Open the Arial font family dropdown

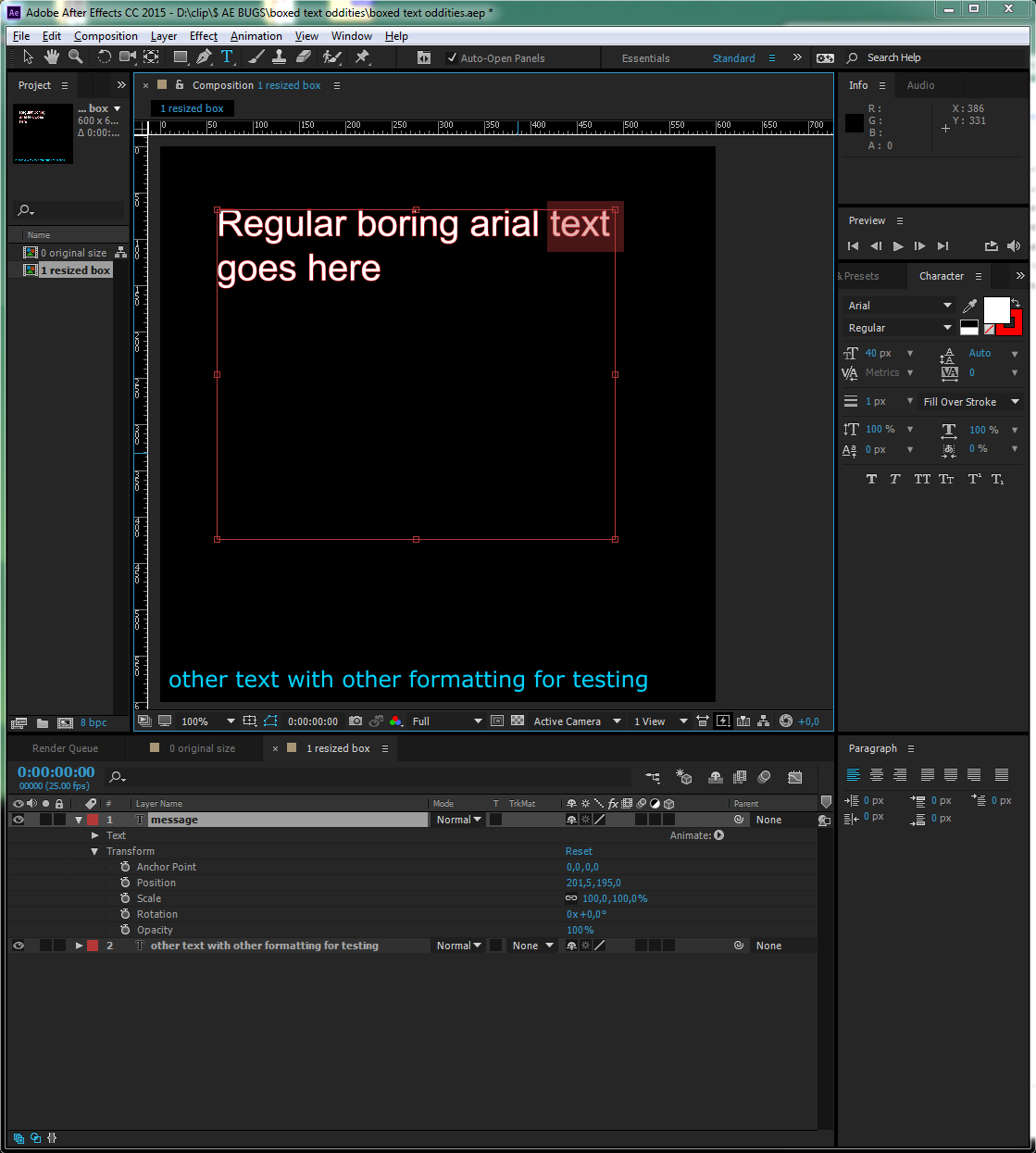pos(899,306)
